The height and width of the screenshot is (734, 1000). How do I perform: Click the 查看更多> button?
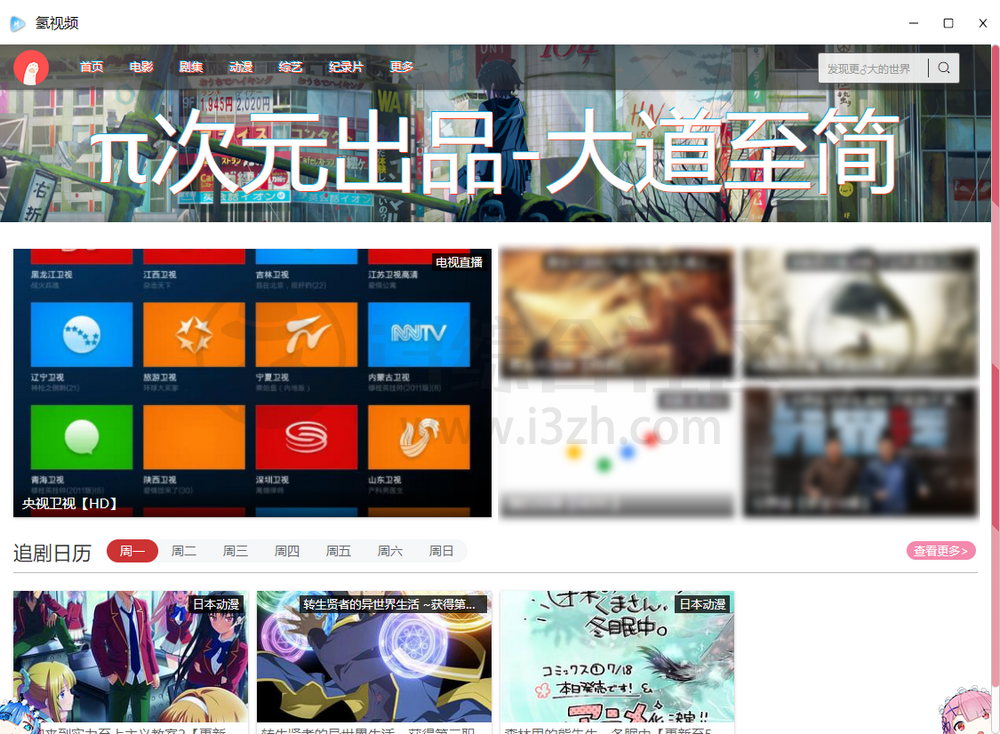coord(941,550)
